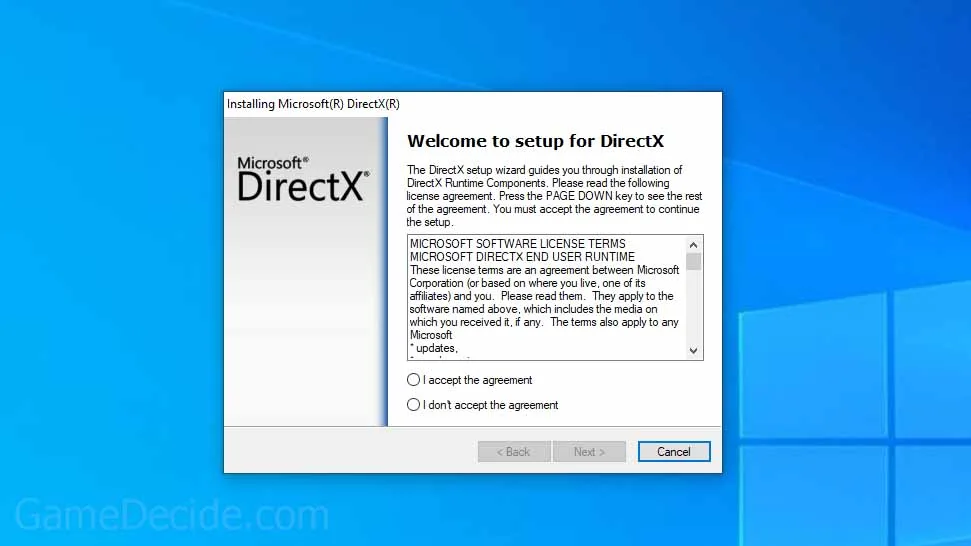
Task: Click the "MICROSOFT DIRECTX END USER RUNTIME" line
Action: tap(522, 257)
